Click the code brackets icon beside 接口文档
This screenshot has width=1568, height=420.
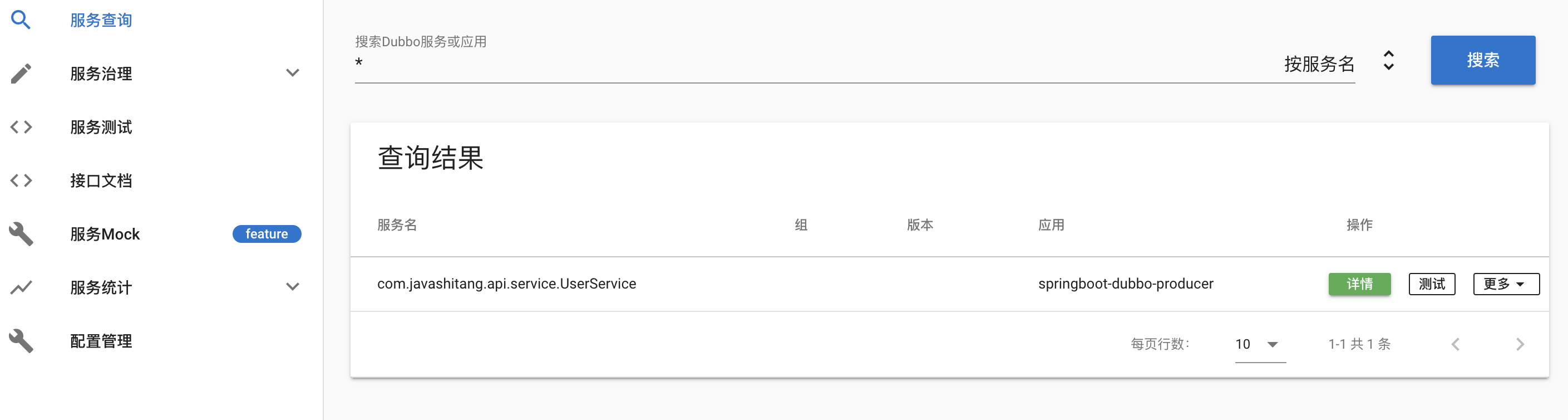click(x=21, y=180)
